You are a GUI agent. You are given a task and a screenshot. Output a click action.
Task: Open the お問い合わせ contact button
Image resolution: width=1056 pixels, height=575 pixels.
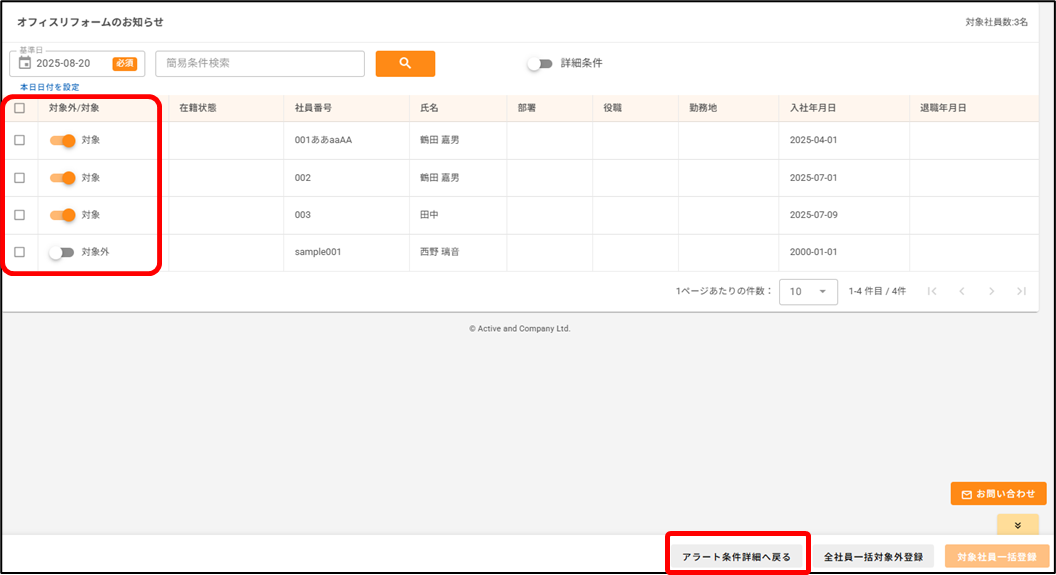point(998,494)
